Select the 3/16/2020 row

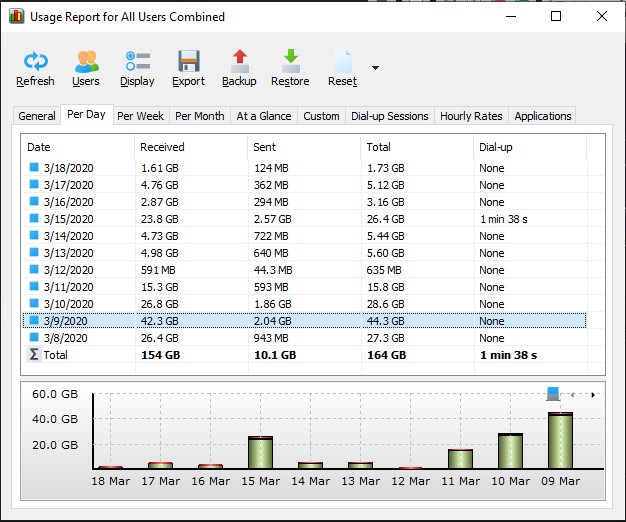305,202
